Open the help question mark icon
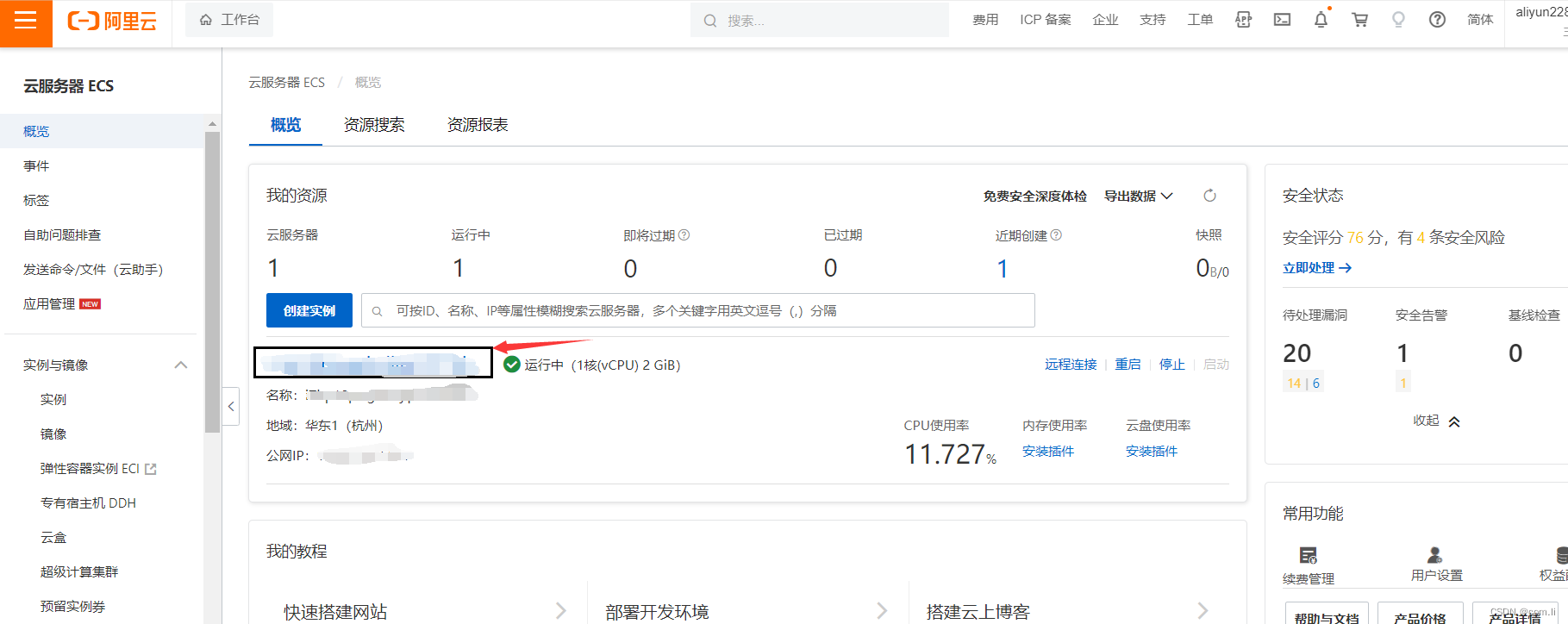The width and height of the screenshot is (1568, 624). pos(1437,20)
